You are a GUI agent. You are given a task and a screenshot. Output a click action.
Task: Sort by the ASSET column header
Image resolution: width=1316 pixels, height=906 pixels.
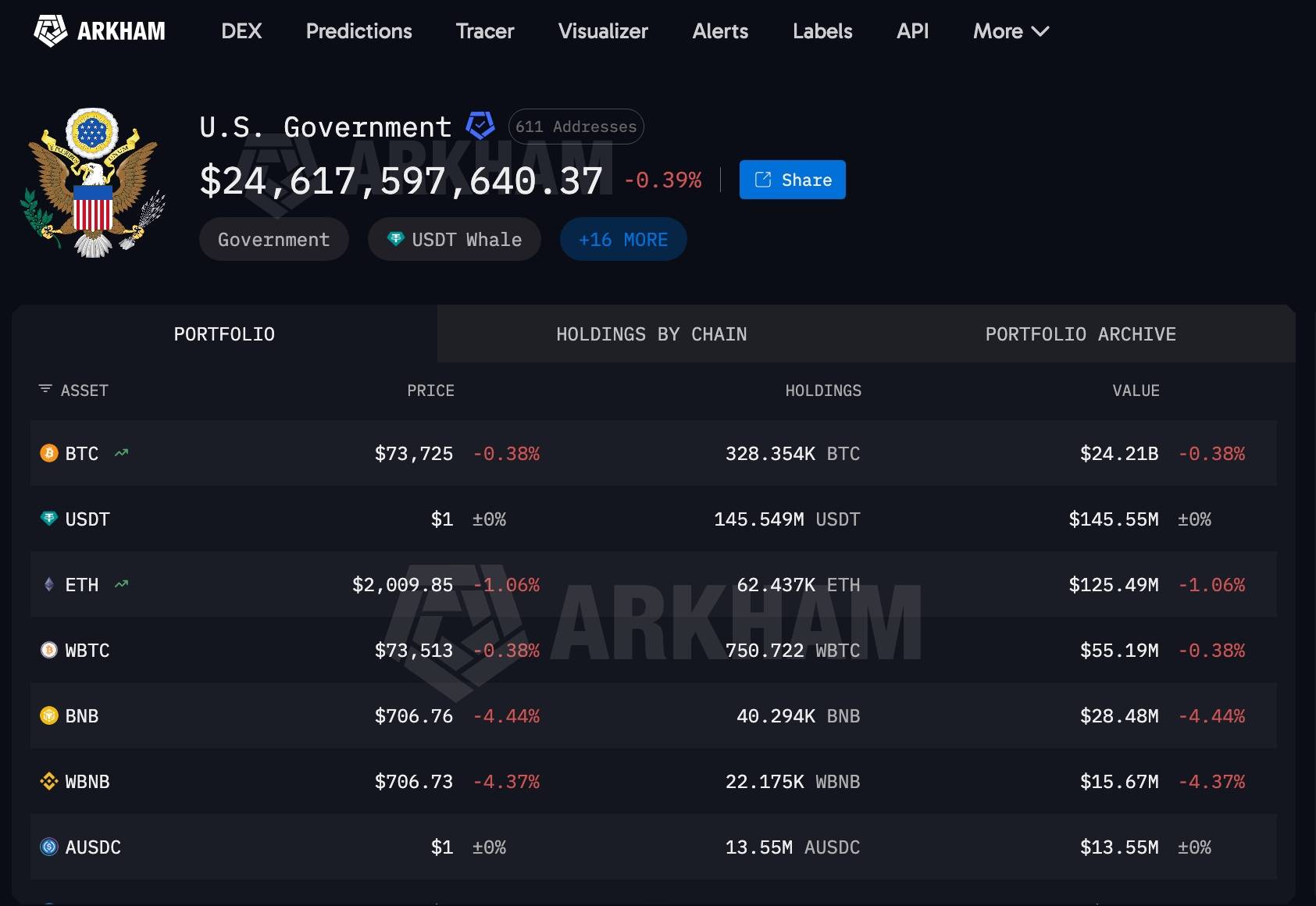click(84, 391)
